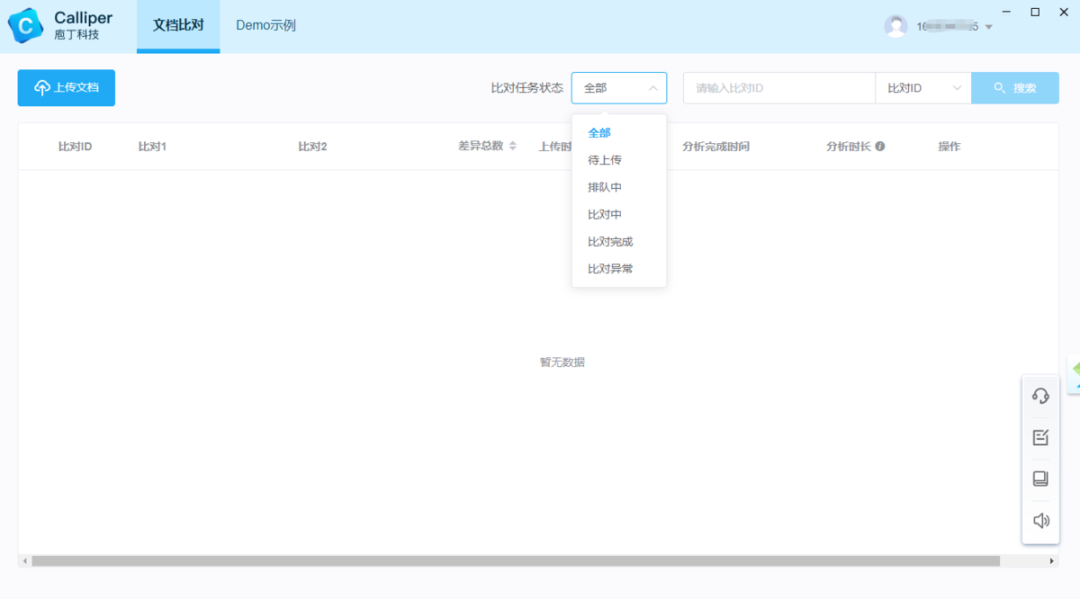Screen dimensions: 1080x599
Task: Select 比对异常 status option
Action: 619,269
